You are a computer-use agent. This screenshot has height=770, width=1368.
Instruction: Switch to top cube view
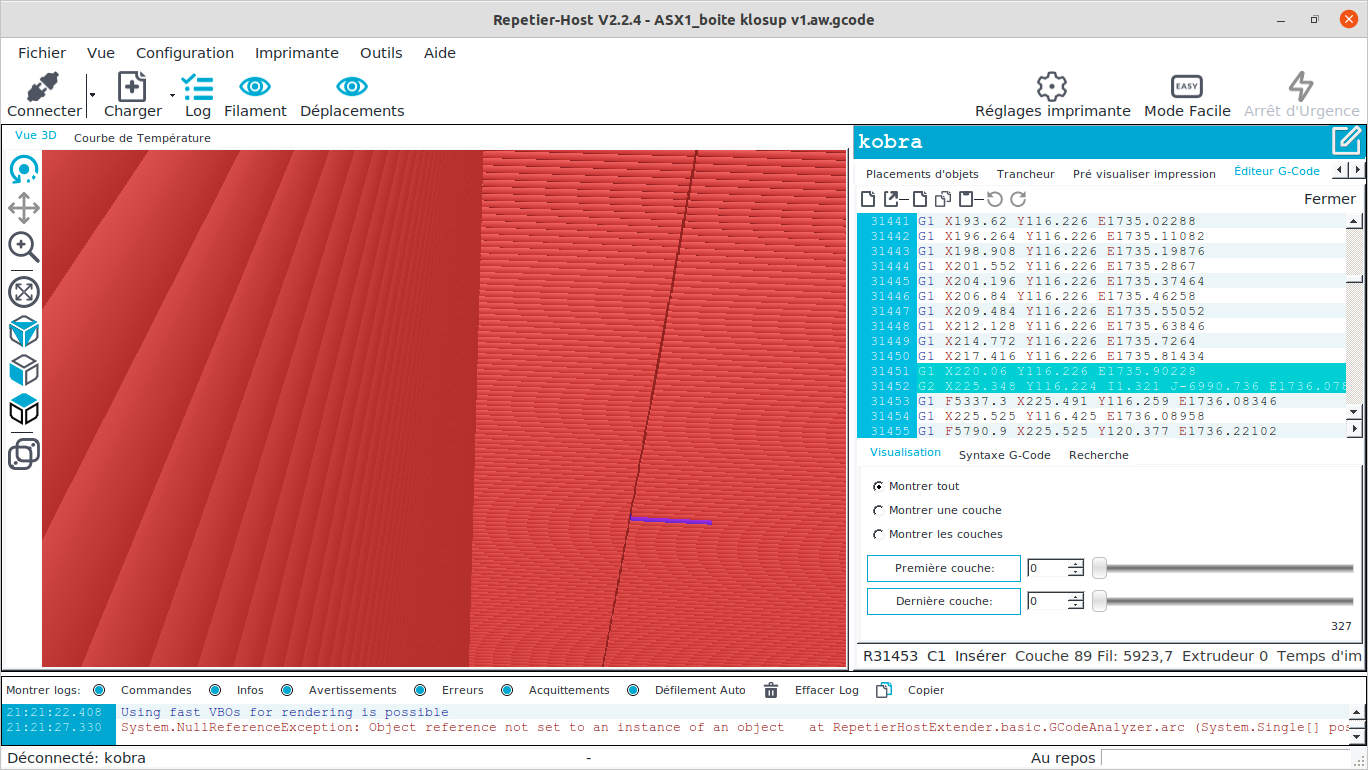(x=24, y=409)
